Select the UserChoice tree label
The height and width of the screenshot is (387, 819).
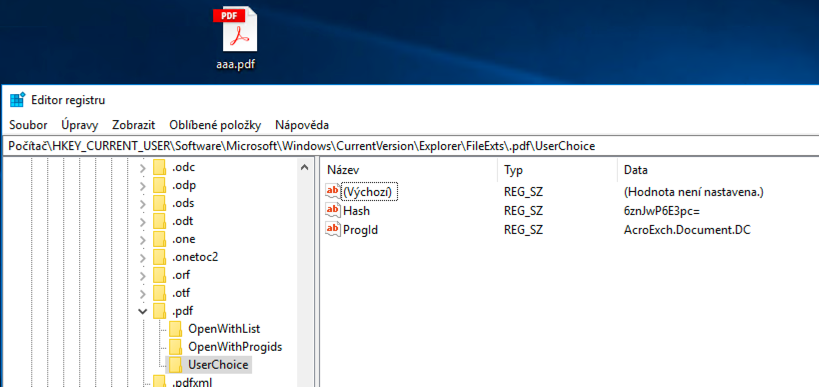click(218, 365)
